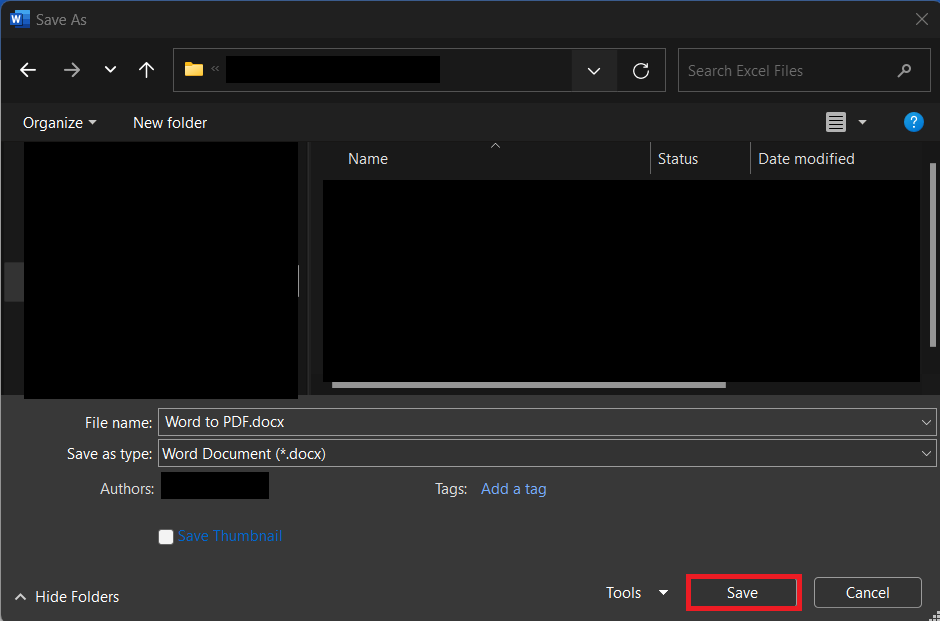This screenshot has width=940, height=621.
Task: Click the horizontal scrollbar of the file list
Action: click(x=529, y=385)
